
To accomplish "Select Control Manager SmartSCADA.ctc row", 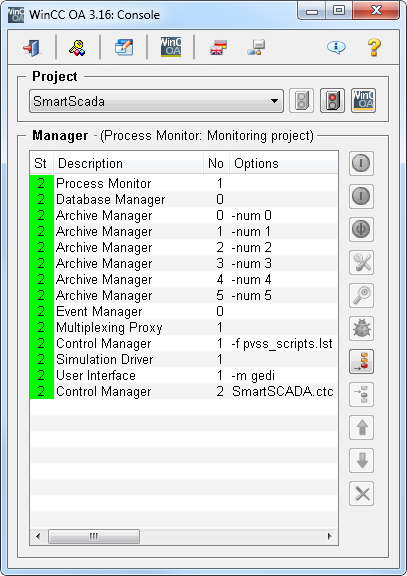I will (184, 391).
